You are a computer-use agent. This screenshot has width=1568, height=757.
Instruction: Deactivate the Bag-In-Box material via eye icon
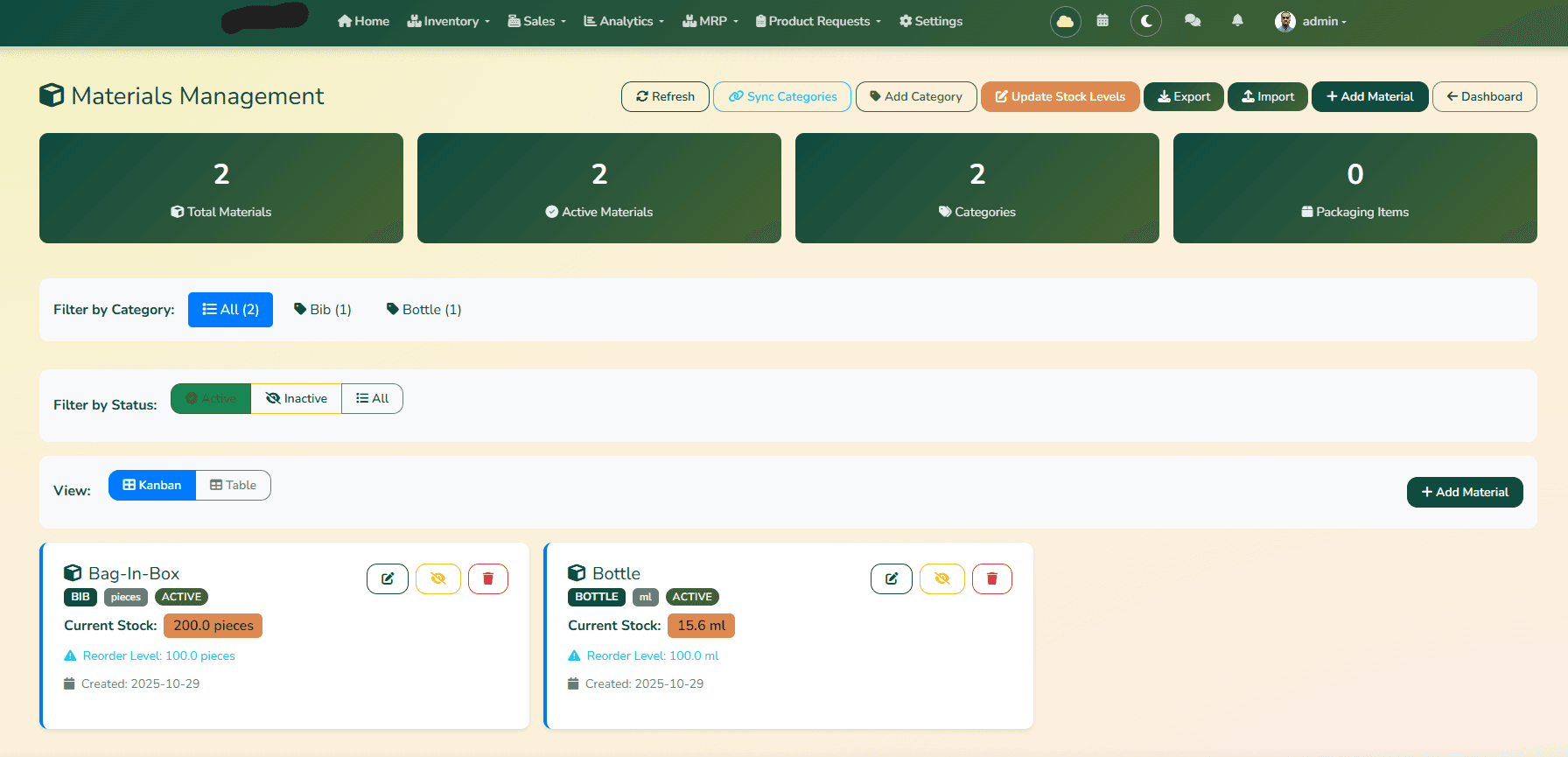438,578
